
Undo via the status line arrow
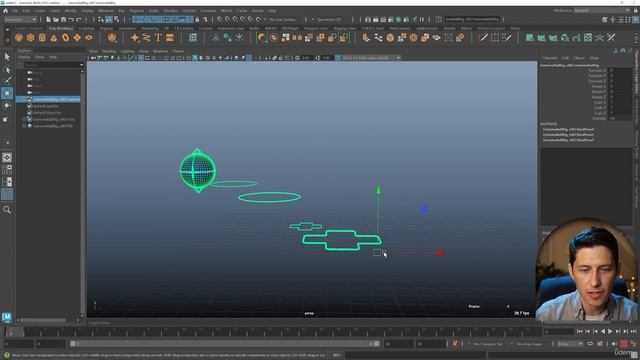pos(71,19)
